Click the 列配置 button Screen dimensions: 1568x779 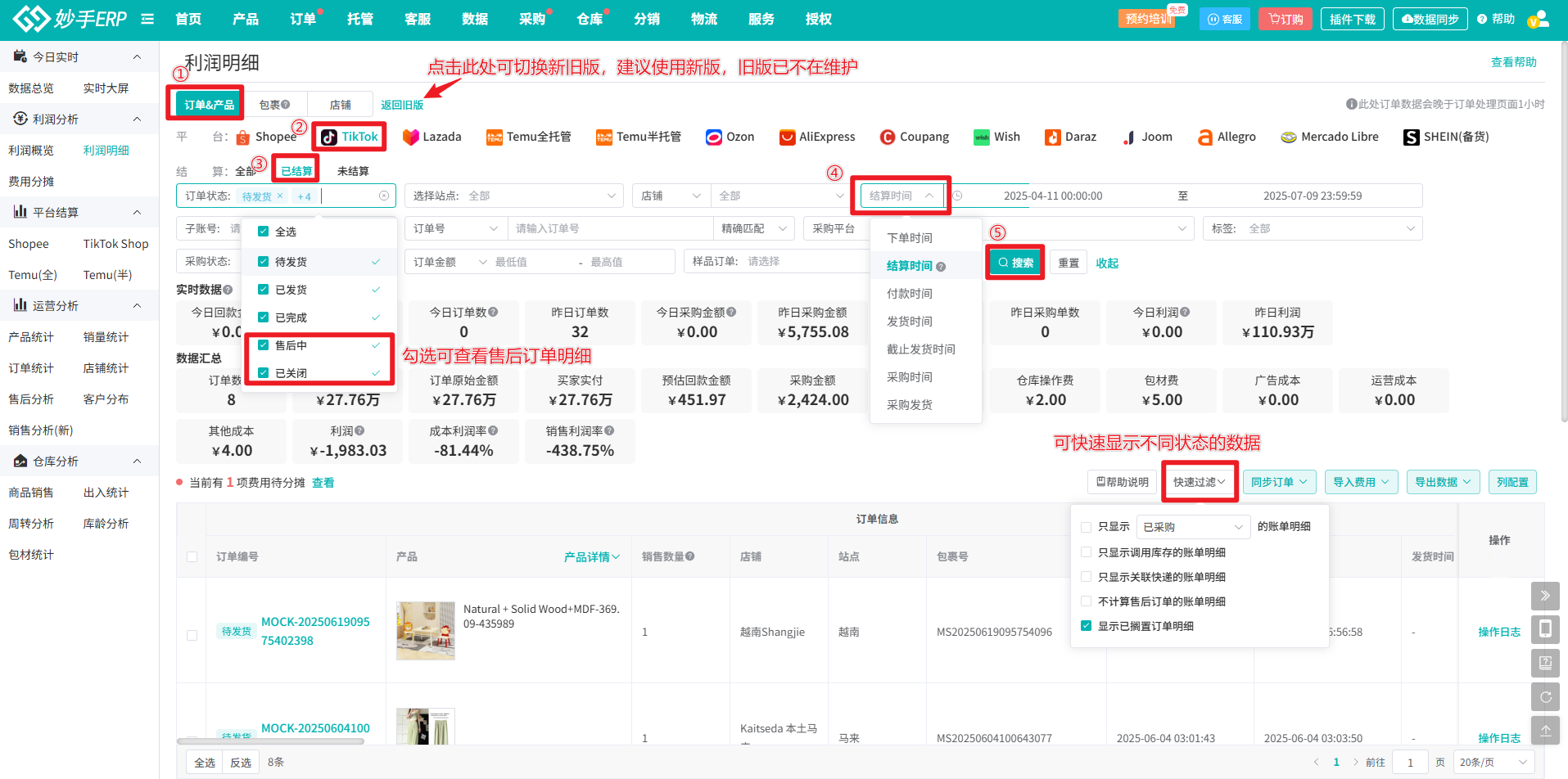pos(1512,482)
